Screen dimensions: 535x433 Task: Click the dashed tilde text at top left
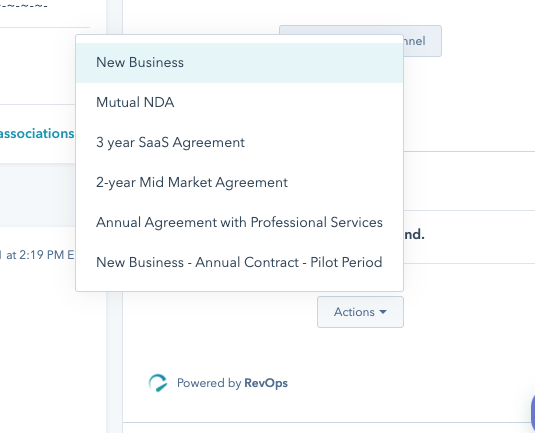pyautogui.click(x=24, y=4)
